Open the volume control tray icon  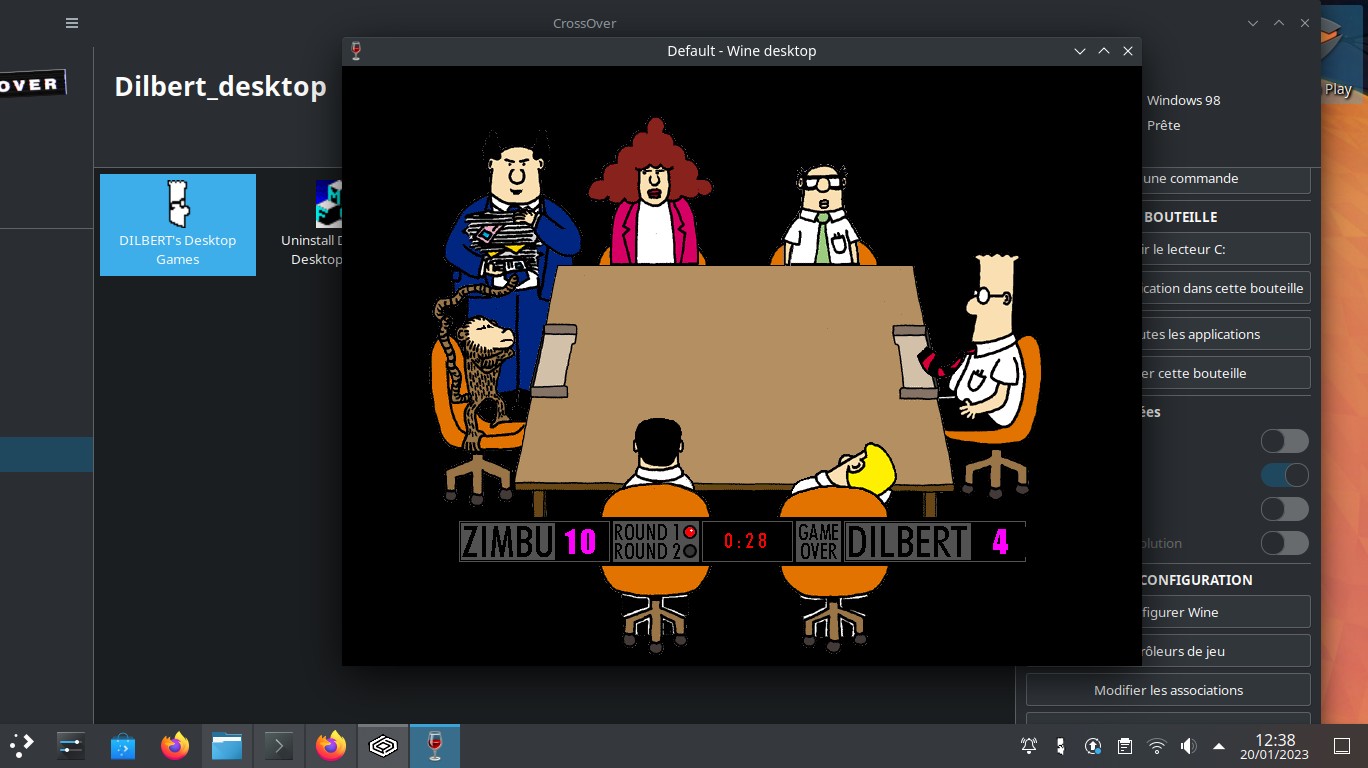tap(1188, 746)
